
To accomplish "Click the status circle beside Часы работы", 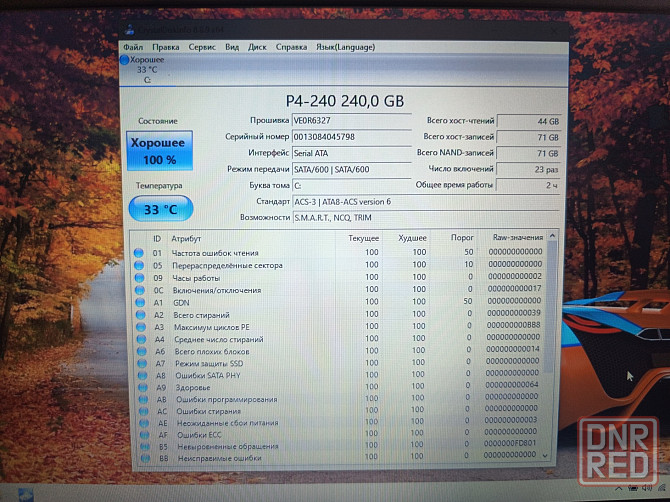I will [138, 277].
